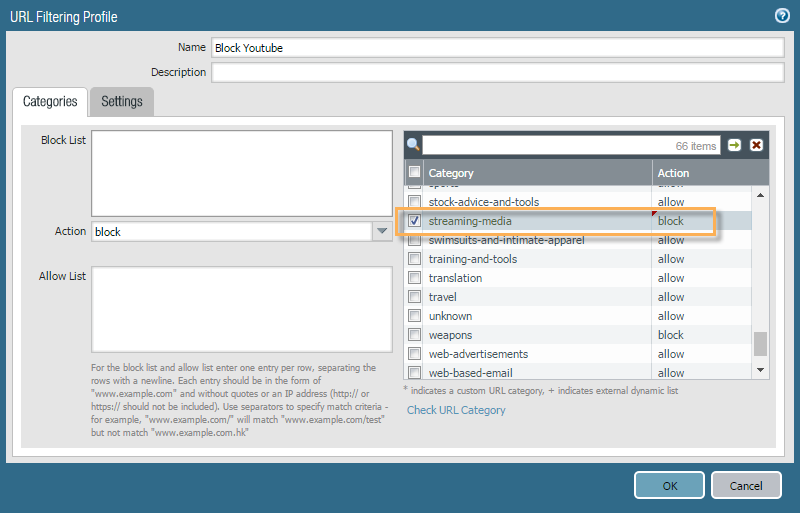
Task: Check the weapons checkbox
Action: [414, 334]
